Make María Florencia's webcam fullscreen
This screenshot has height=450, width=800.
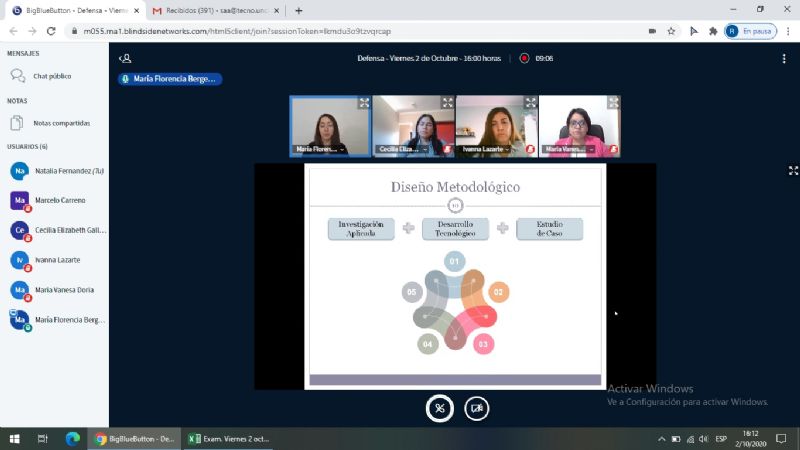(x=364, y=102)
